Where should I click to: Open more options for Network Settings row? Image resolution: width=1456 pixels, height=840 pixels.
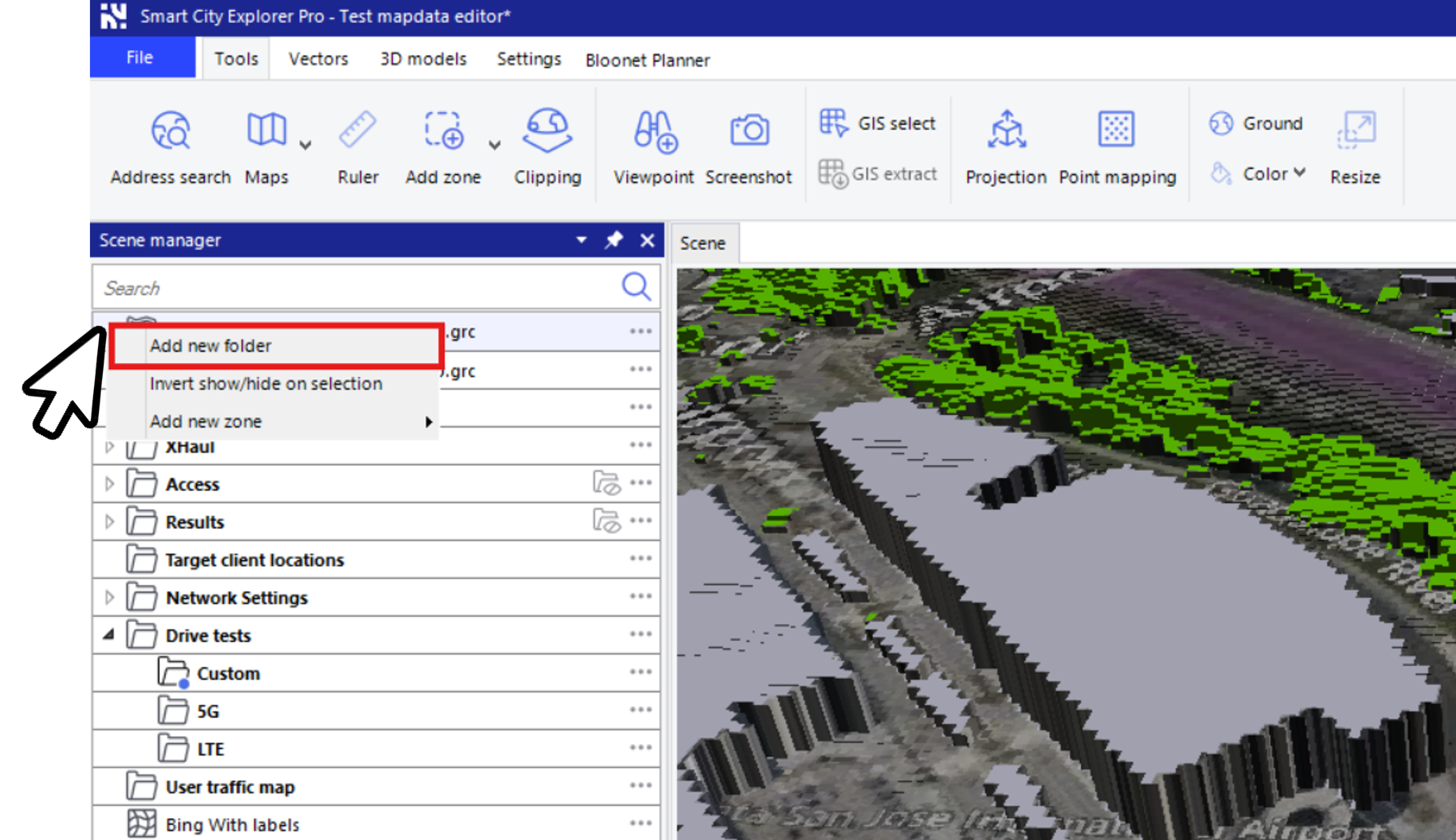tap(641, 596)
